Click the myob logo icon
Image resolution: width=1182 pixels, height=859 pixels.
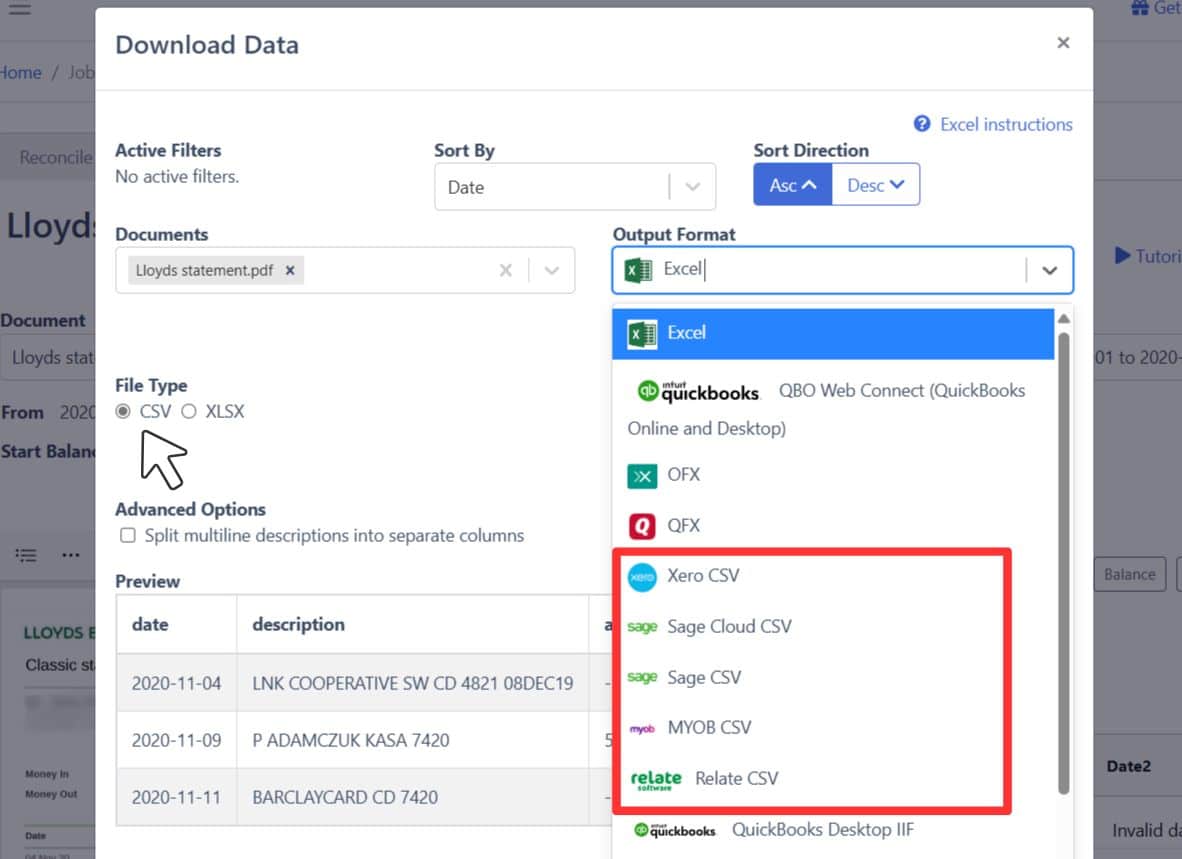[642, 729]
